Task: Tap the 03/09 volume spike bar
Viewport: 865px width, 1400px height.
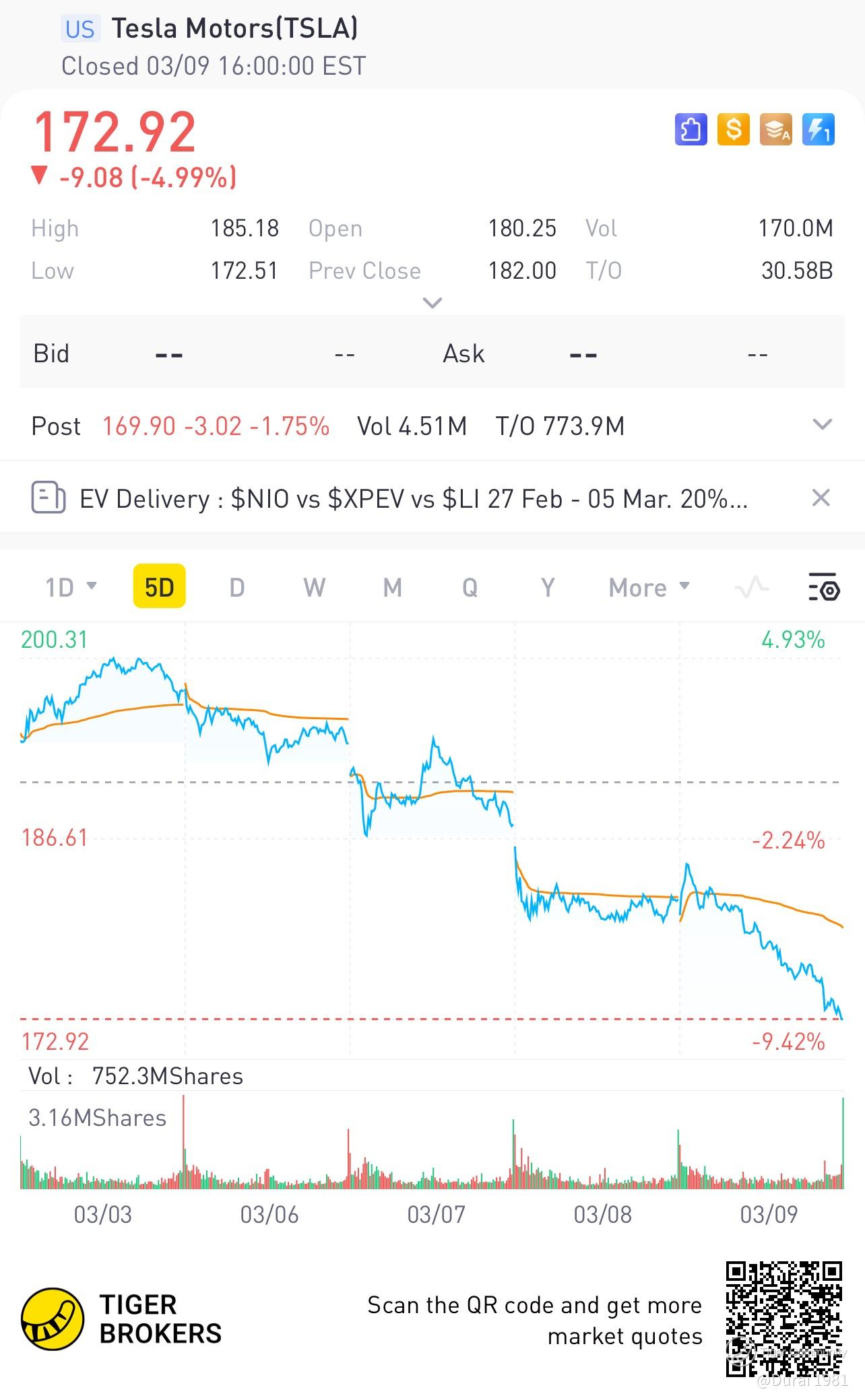Action: [842, 1143]
